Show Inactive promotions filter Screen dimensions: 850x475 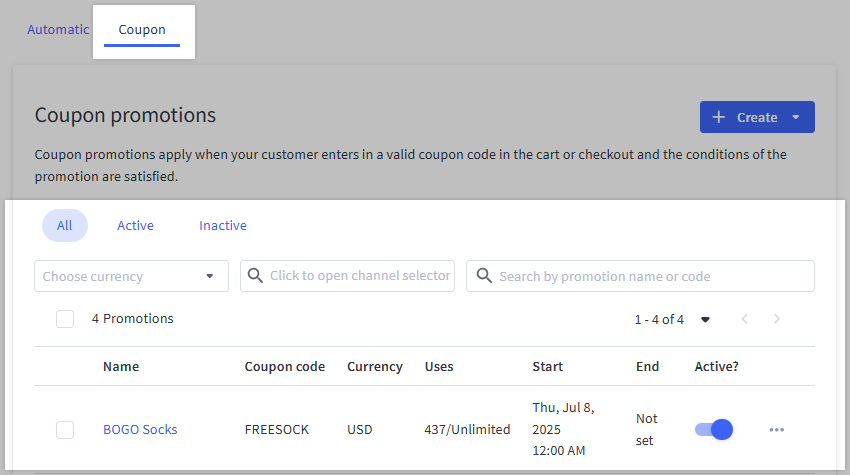(x=222, y=226)
